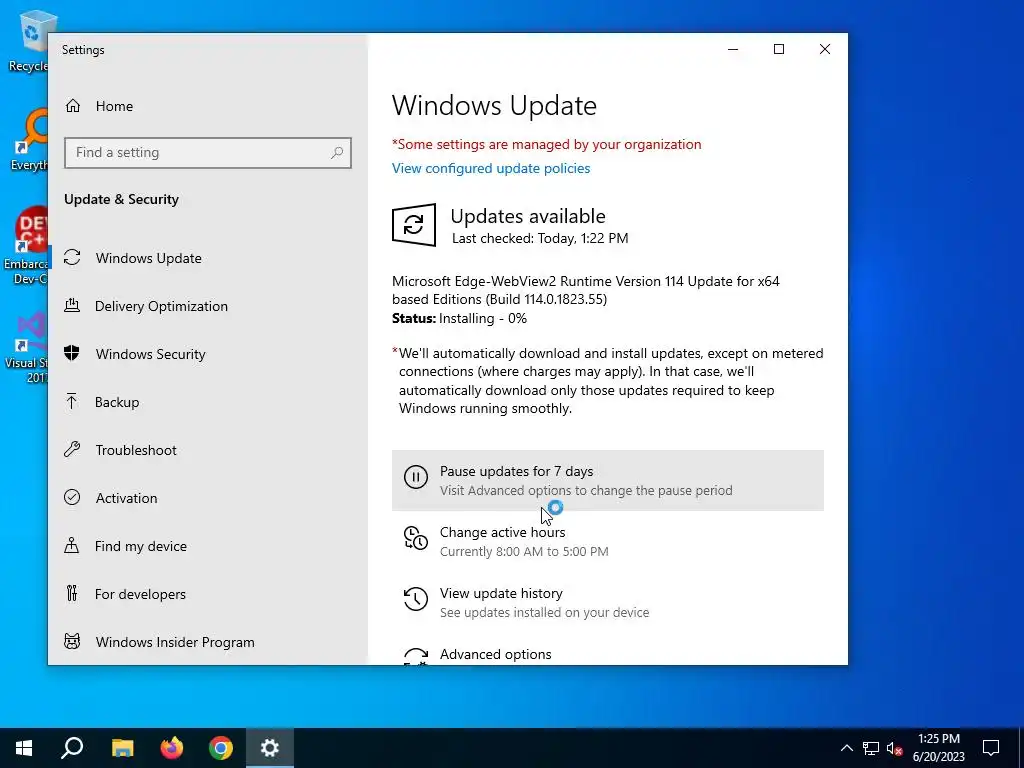Open the Delivery Optimization section
Screen dimensions: 1024x768
pos(161,306)
